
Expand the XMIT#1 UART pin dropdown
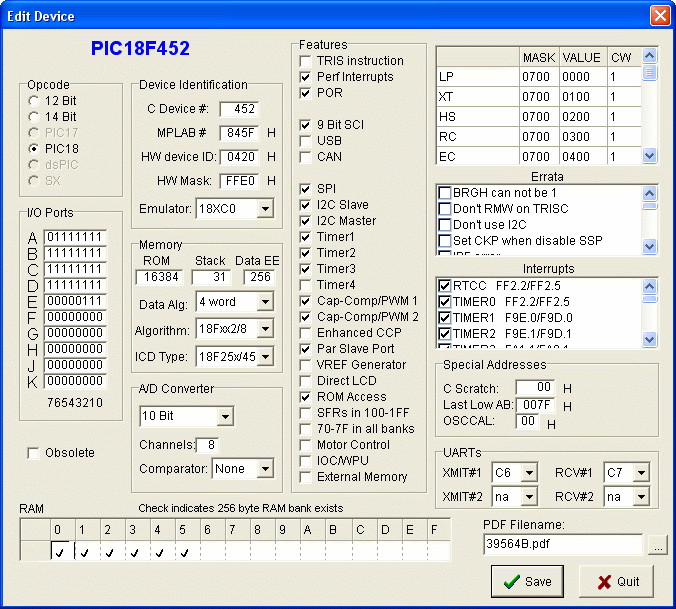528,472
